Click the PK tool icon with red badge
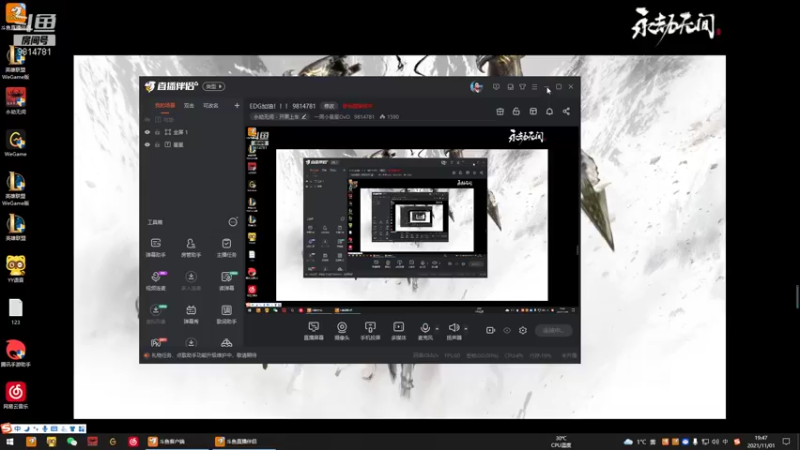 point(156,342)
